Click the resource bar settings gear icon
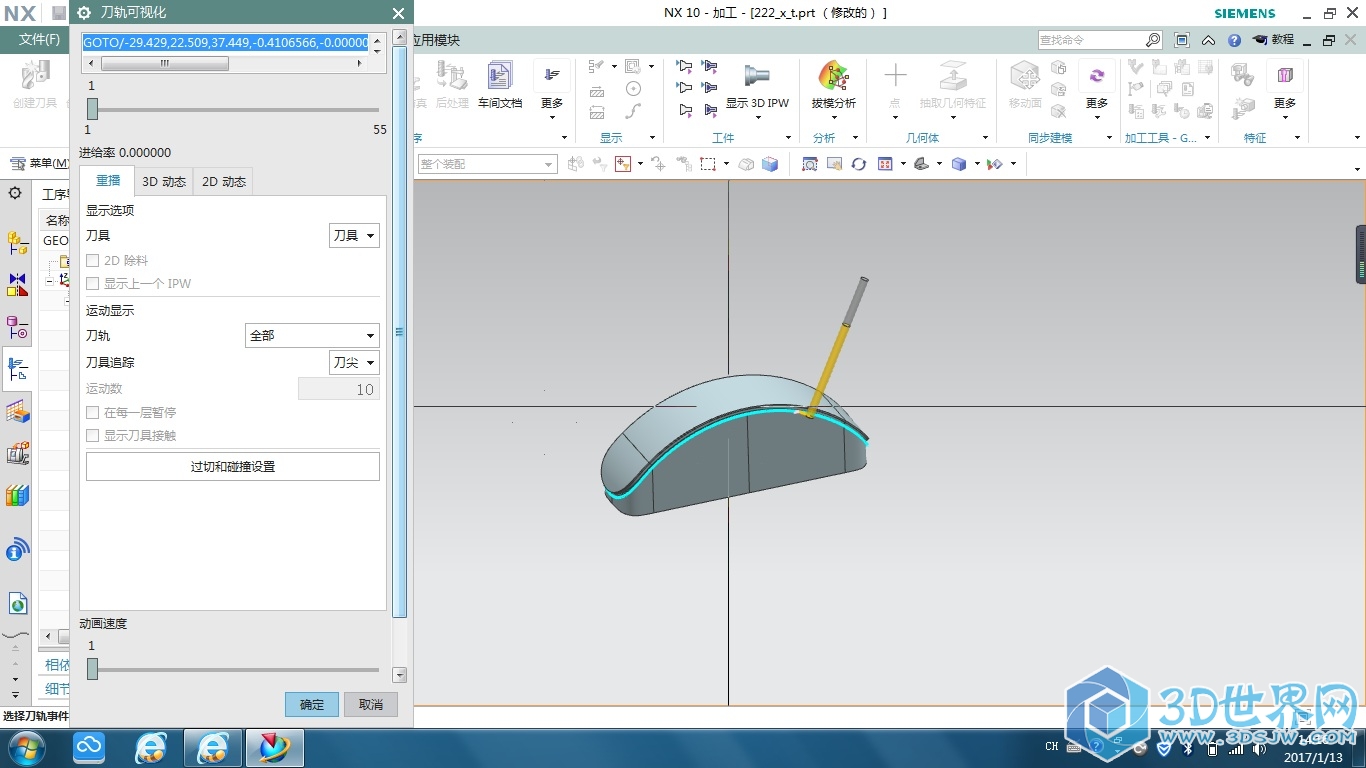This screenshot has width=1366, height=768. pos(15,192)
